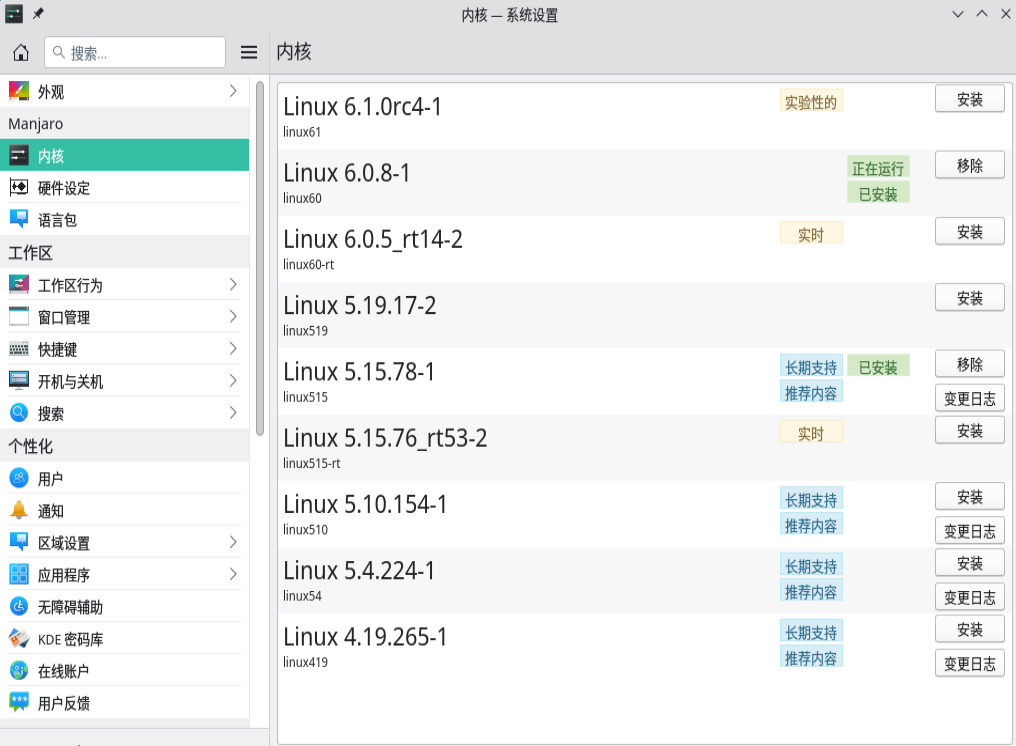Expand the 外观 appearance category arrow
This screenshot has width=1016, height=746.
(233, 92)
